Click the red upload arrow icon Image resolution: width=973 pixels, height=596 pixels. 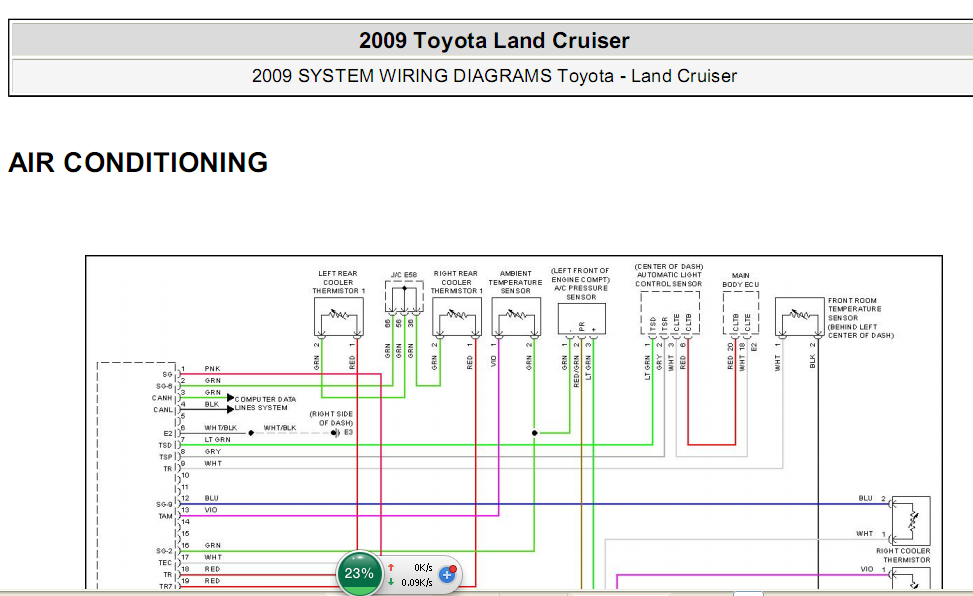click(x=391, y=567)
